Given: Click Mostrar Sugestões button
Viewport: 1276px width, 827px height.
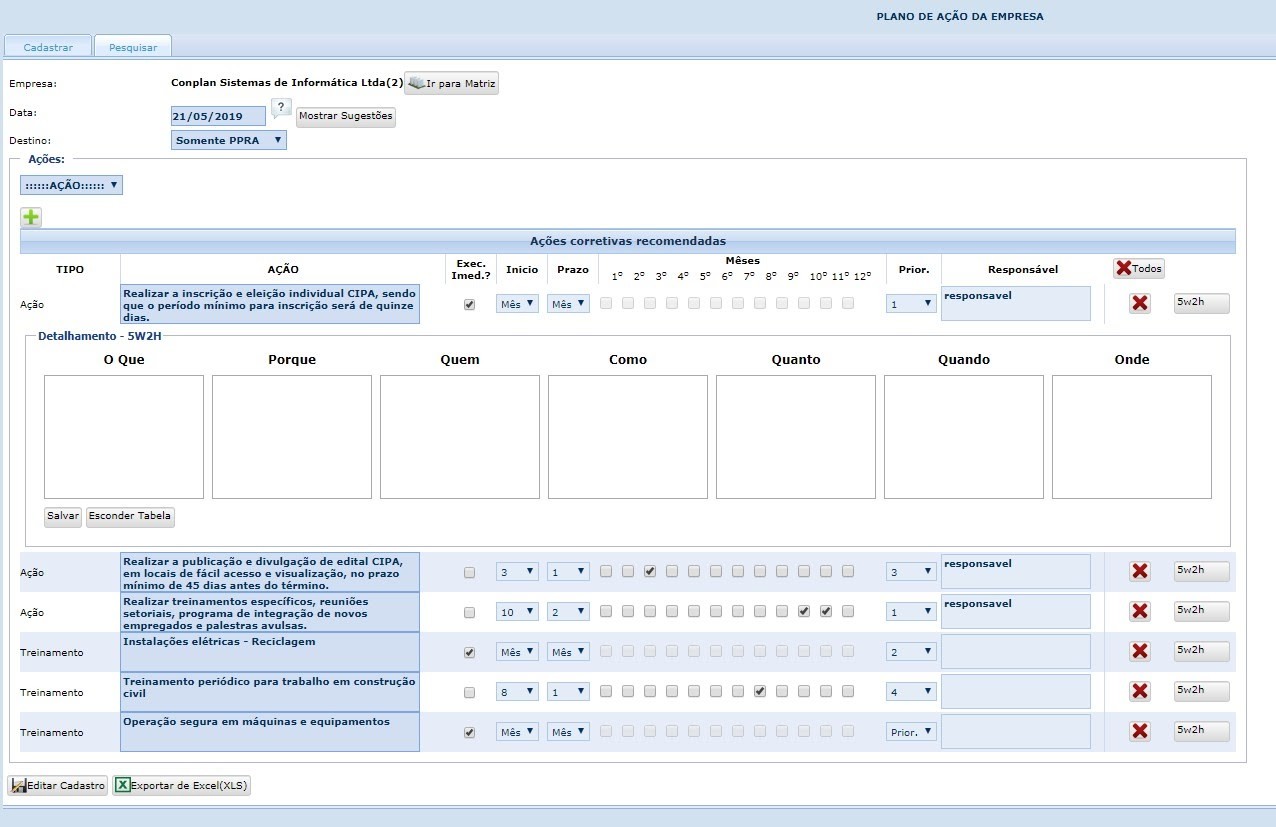Looking at the screenshot, I should pyautogui.click(x=346, y=117).
